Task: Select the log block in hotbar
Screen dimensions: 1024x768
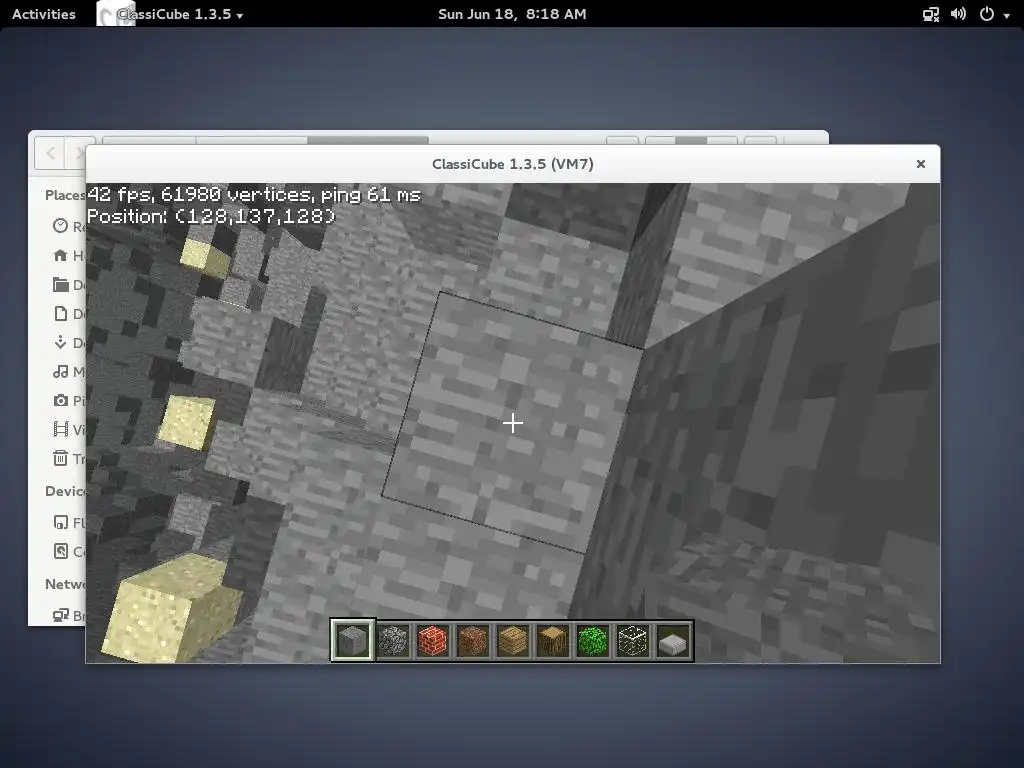Action: [x=552, y=641]
